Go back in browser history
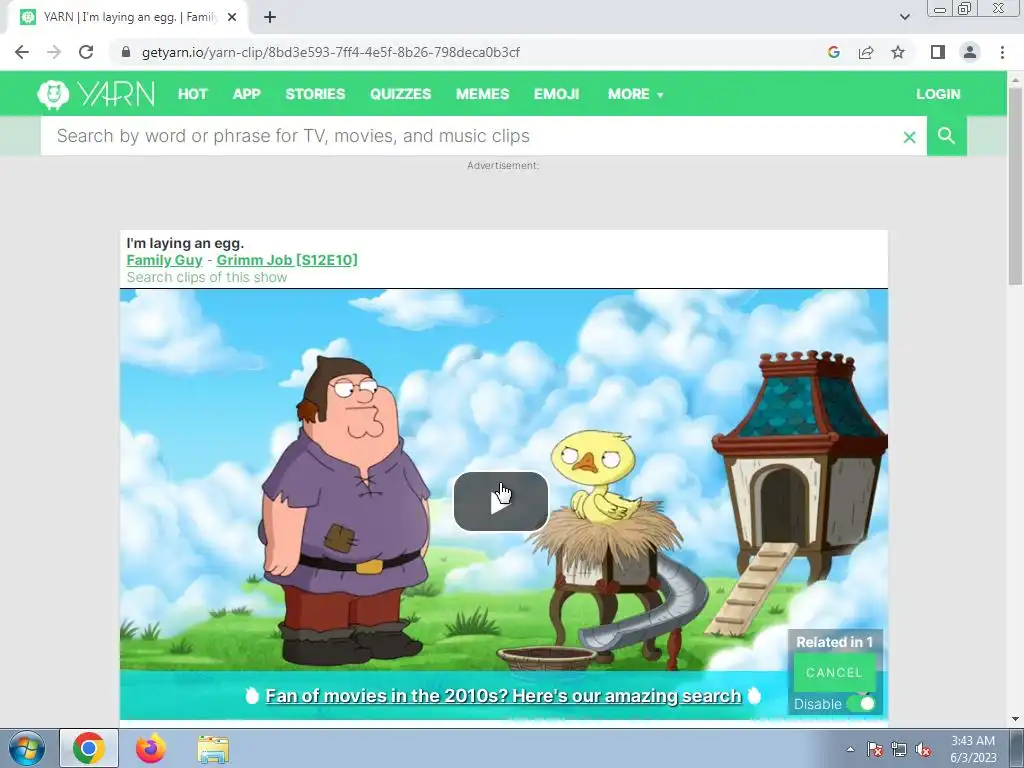Image resolution: width=1024 pixels, height=768 pixels. pyautogui.click(x=22, y=52)
